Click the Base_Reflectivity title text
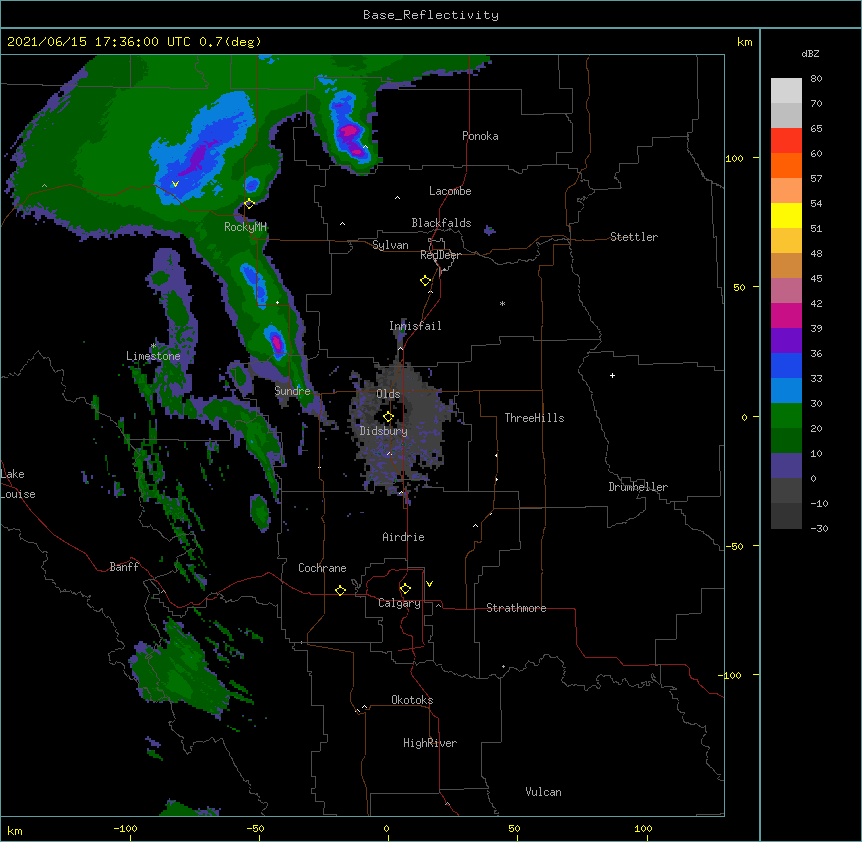Viewport: 862px width, 842px height. 431,15
